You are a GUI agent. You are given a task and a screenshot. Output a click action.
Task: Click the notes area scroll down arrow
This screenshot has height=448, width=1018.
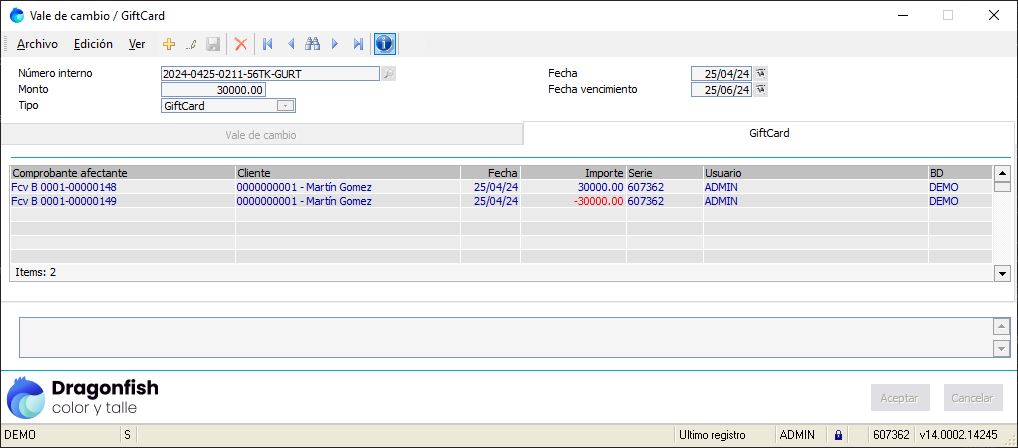click(x=1002, y=349)
